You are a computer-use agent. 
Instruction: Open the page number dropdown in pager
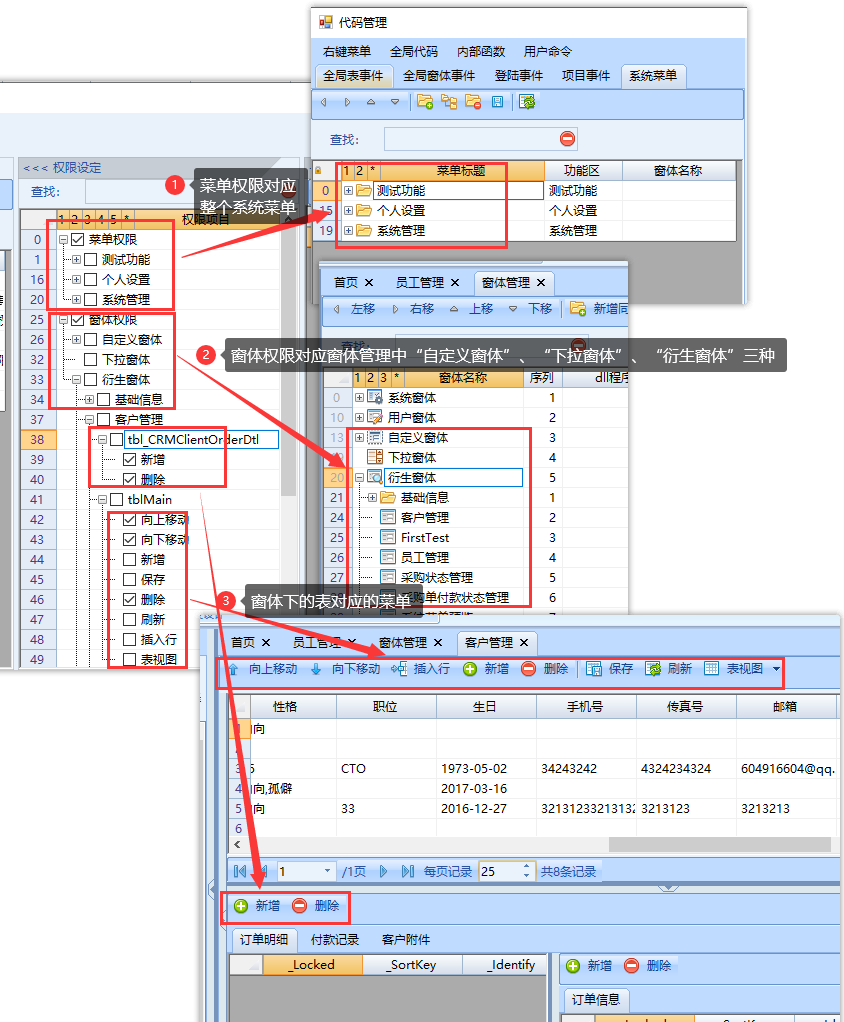click(327, 871)
